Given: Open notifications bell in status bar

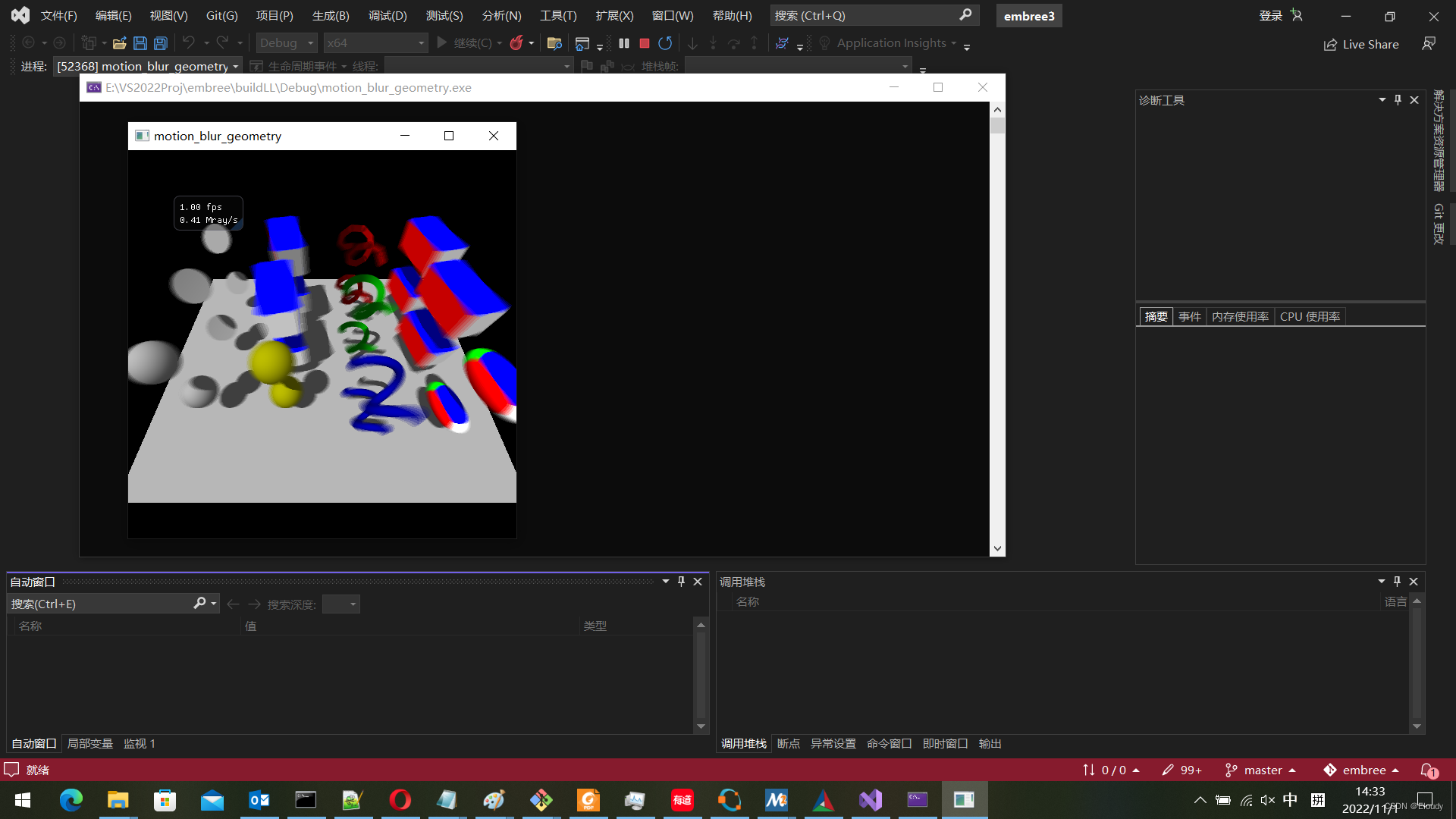Looking at the screenshot, I should pos(1428,770).
